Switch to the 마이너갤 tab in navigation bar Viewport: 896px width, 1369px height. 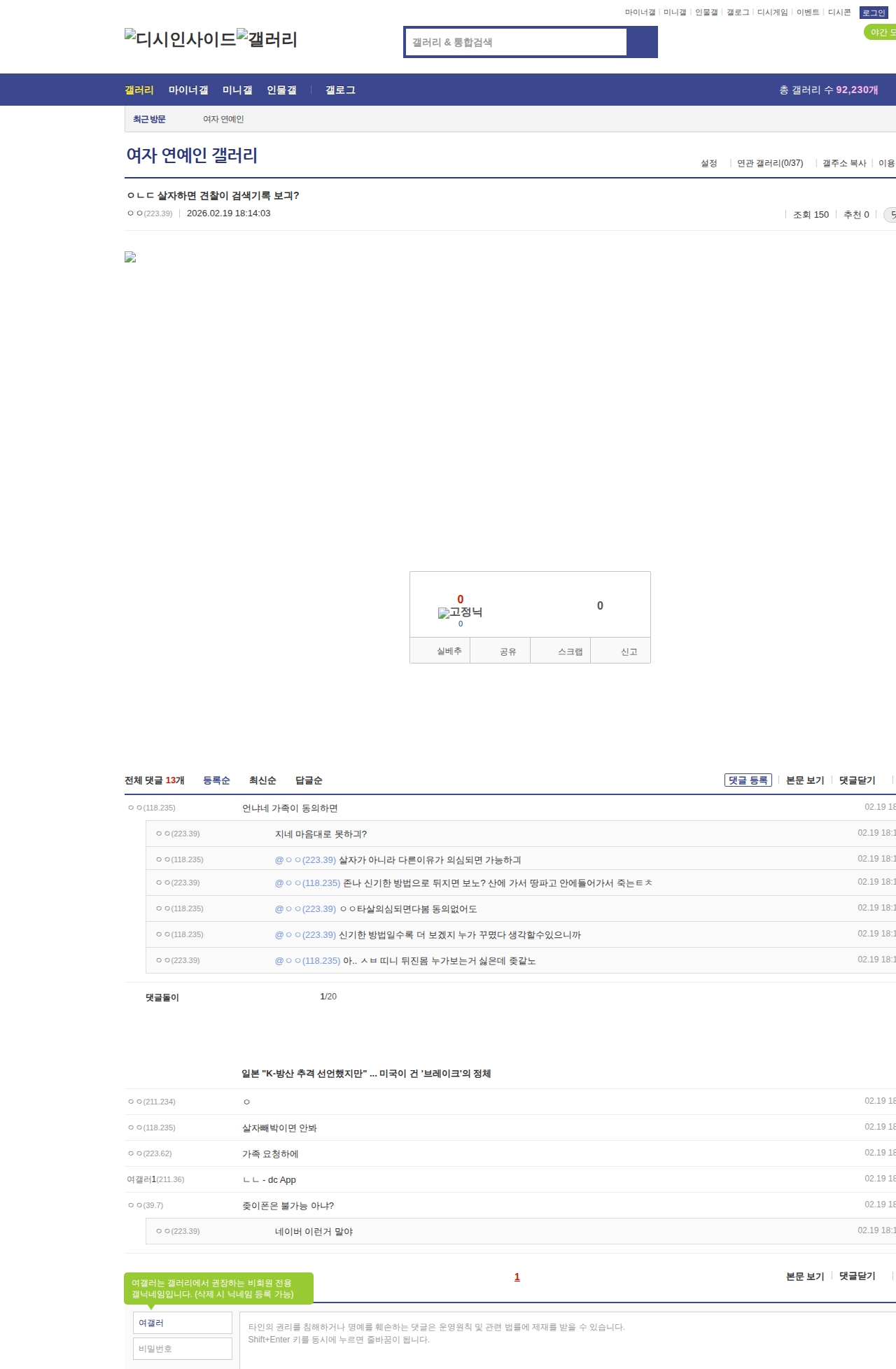[188, 90]
